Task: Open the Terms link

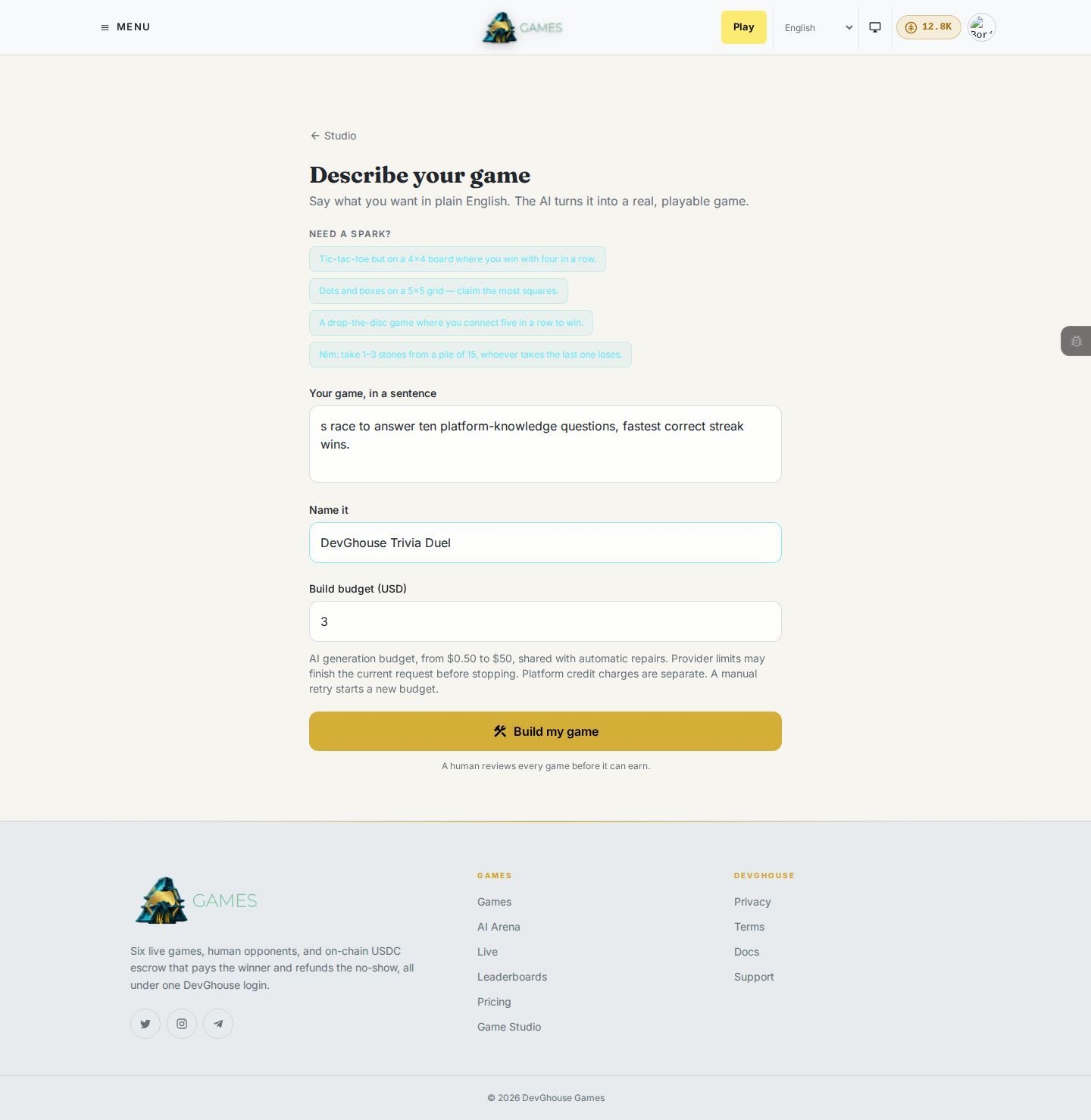Action: [749, 927]
